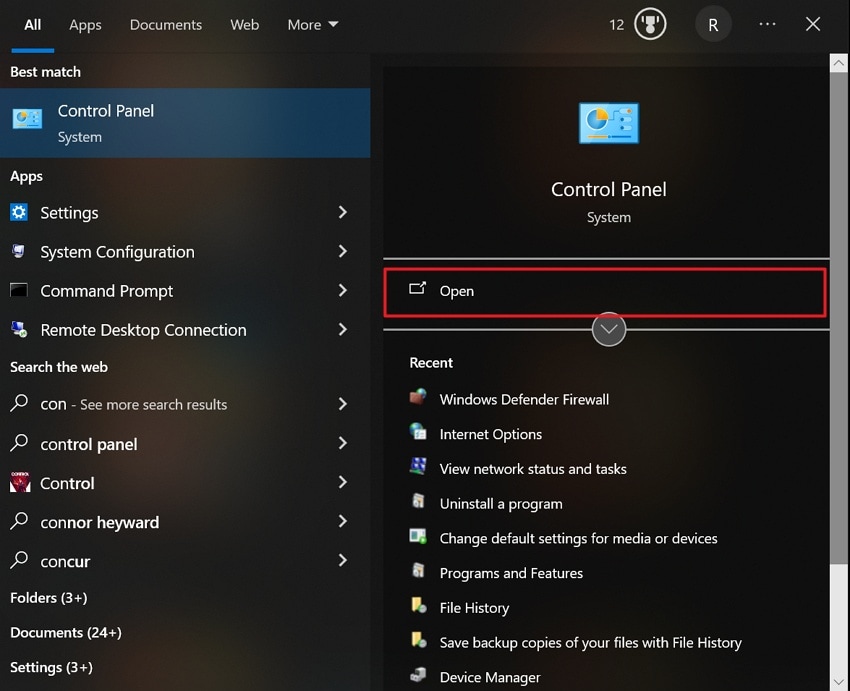Screen dimensions: 850x691
Task: Open the three-dot options menu
Action: (767, 24)
